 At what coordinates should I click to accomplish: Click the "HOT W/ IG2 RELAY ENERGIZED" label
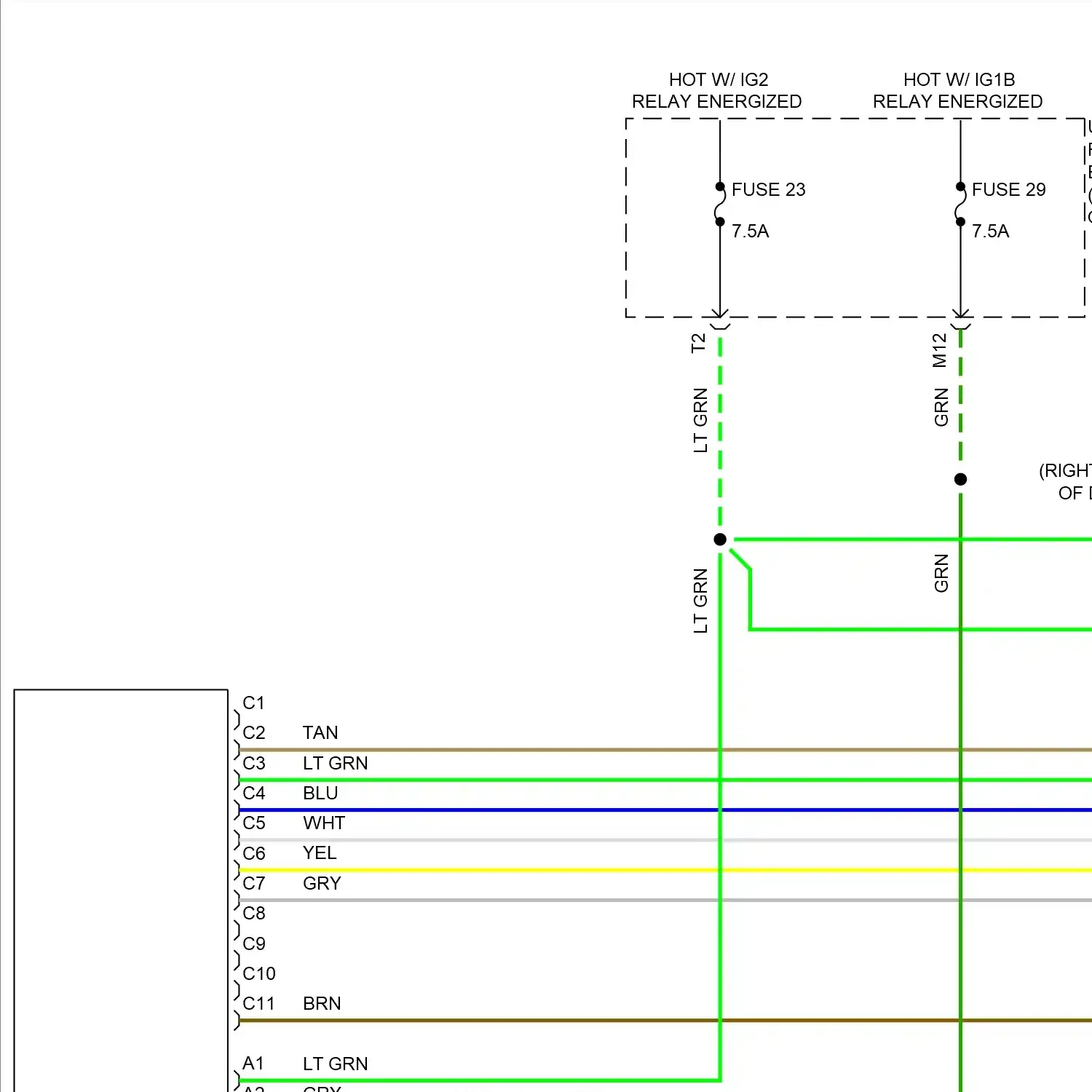(x=717, y=90)
